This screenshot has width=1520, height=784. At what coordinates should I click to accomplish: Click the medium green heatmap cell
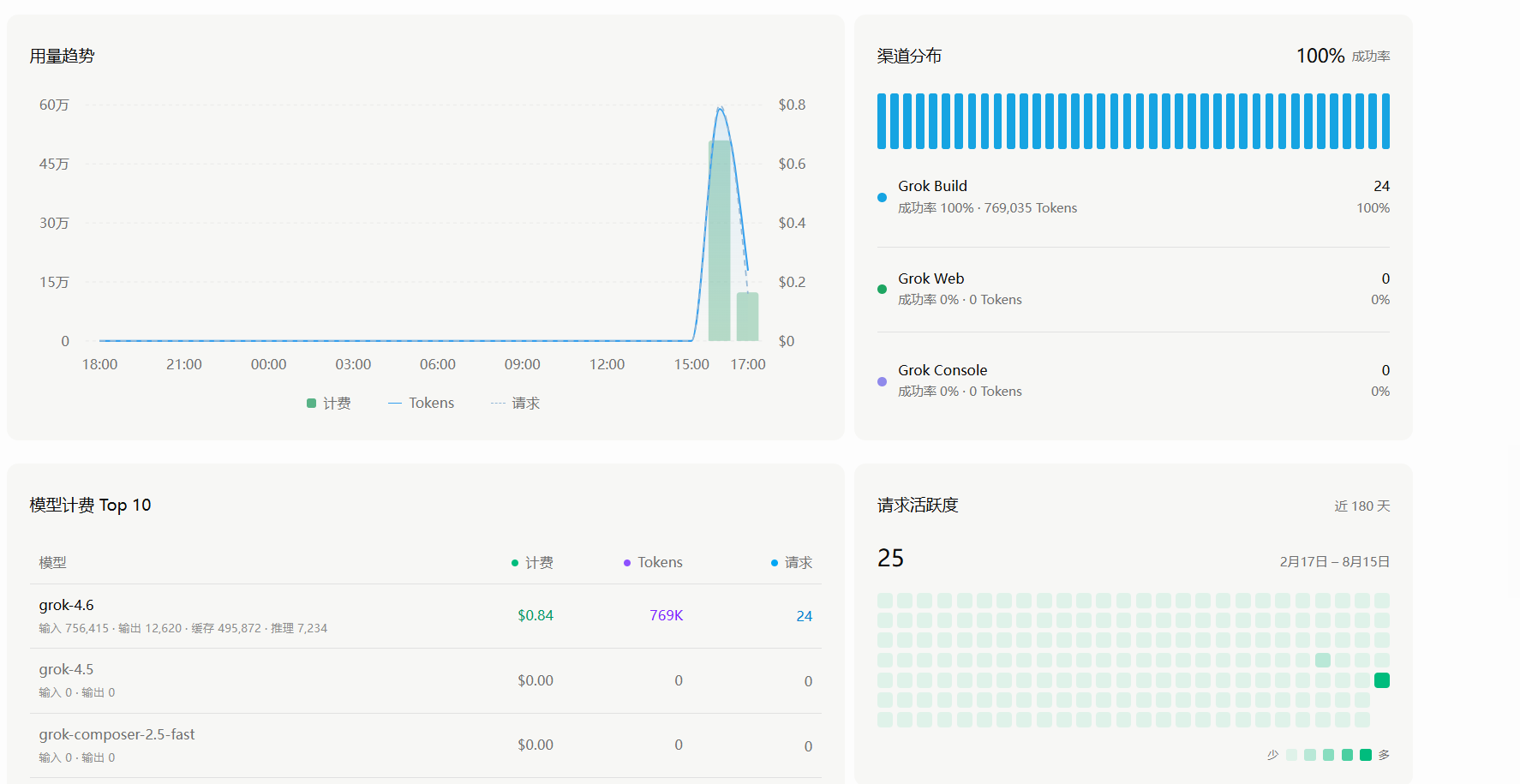1322,660
